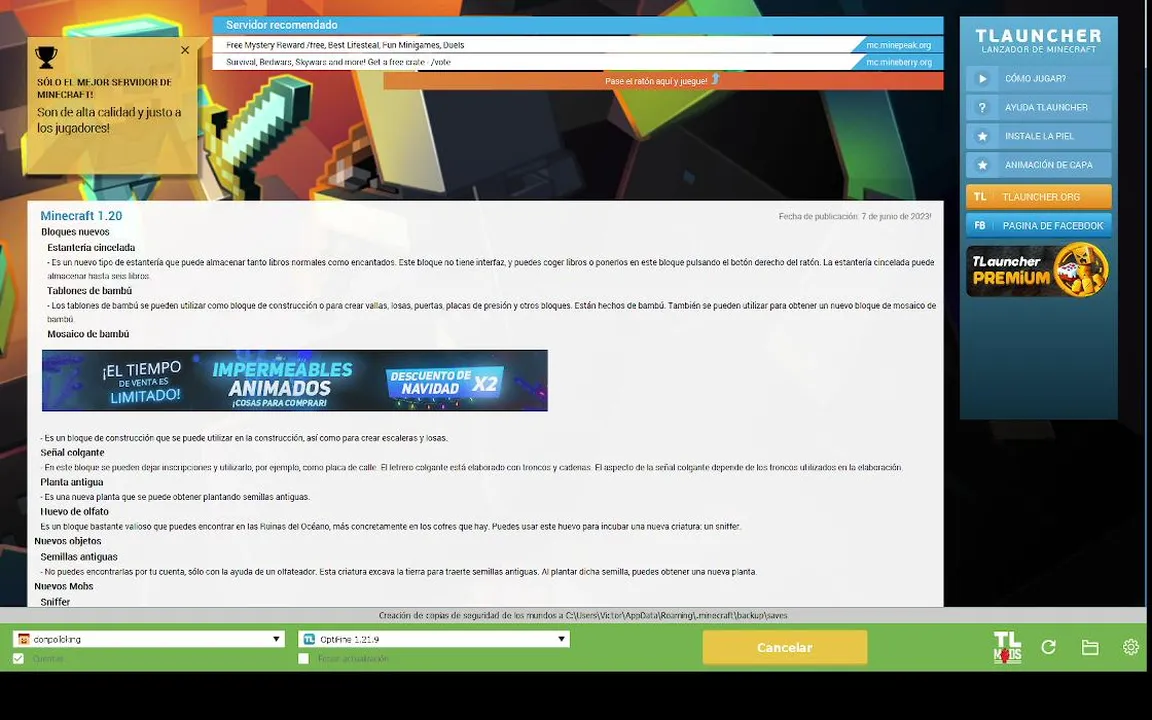Open the game folder icon

pos(1090,647)
